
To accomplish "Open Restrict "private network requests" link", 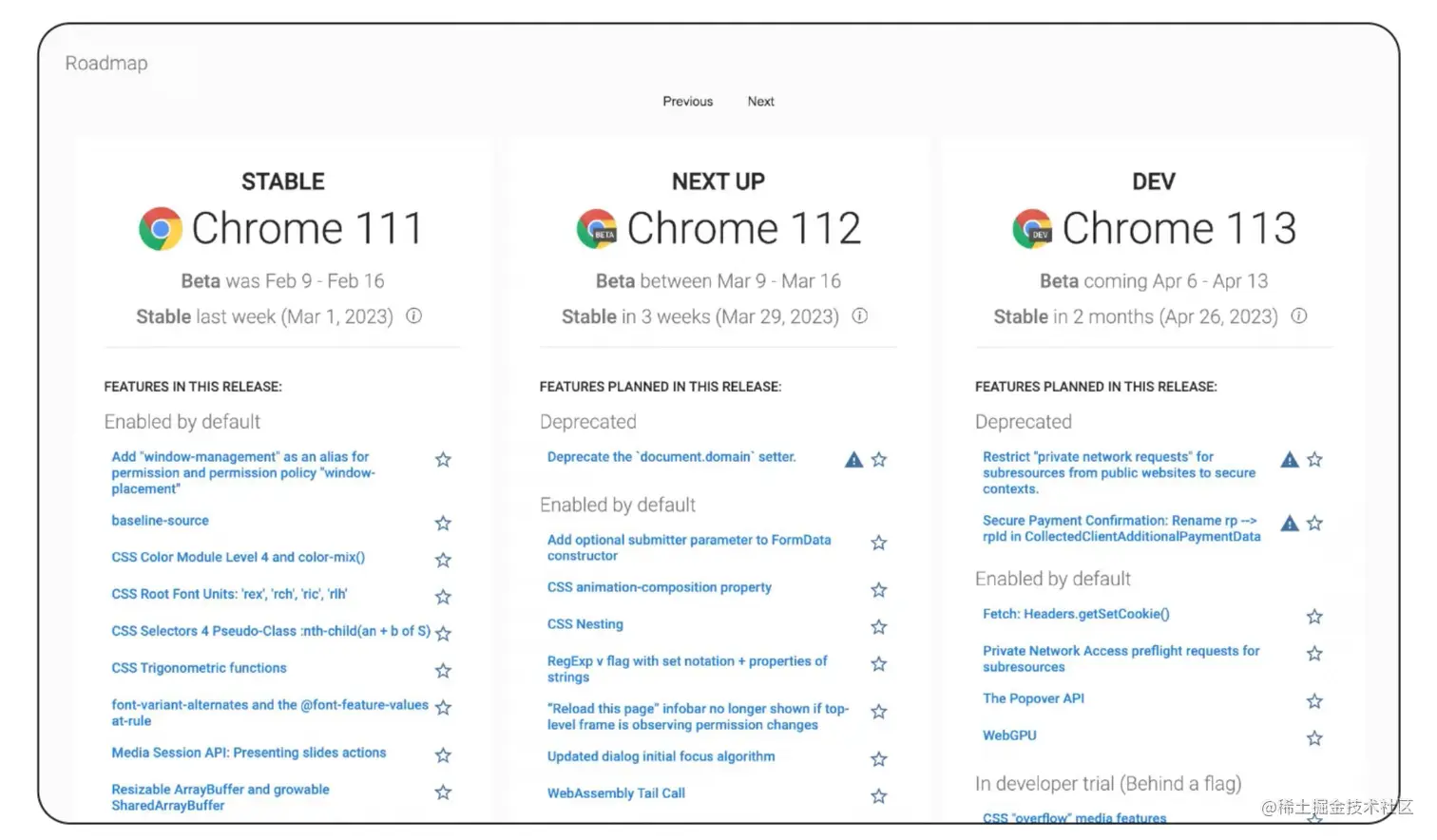I will pyautogui.click(x=1119, y=473).
